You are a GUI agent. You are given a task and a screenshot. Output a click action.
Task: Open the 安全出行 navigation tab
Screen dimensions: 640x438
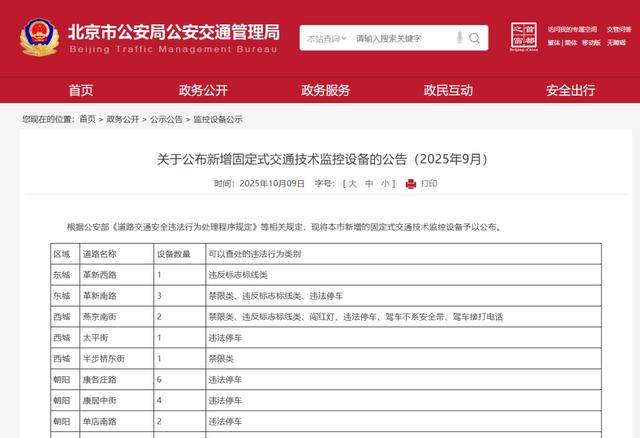[570, 90]
